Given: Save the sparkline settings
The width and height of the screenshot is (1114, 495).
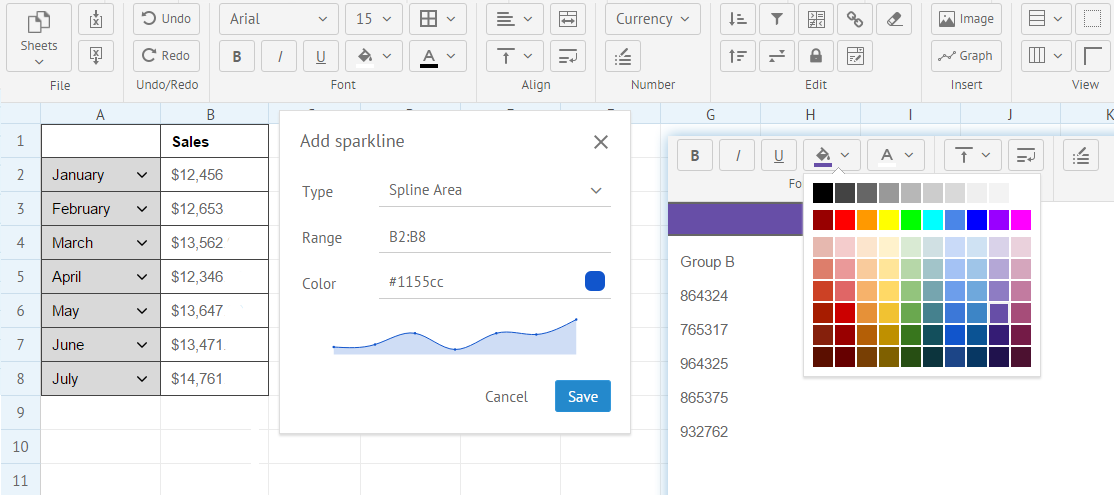Looking at the screenshot, I should click(582, 396).
